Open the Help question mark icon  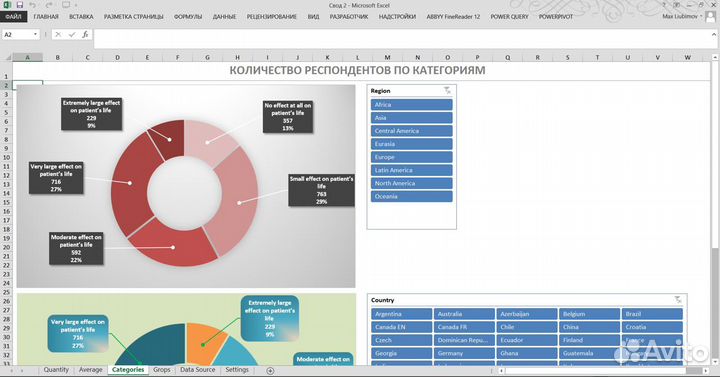(x=664, y=5)
